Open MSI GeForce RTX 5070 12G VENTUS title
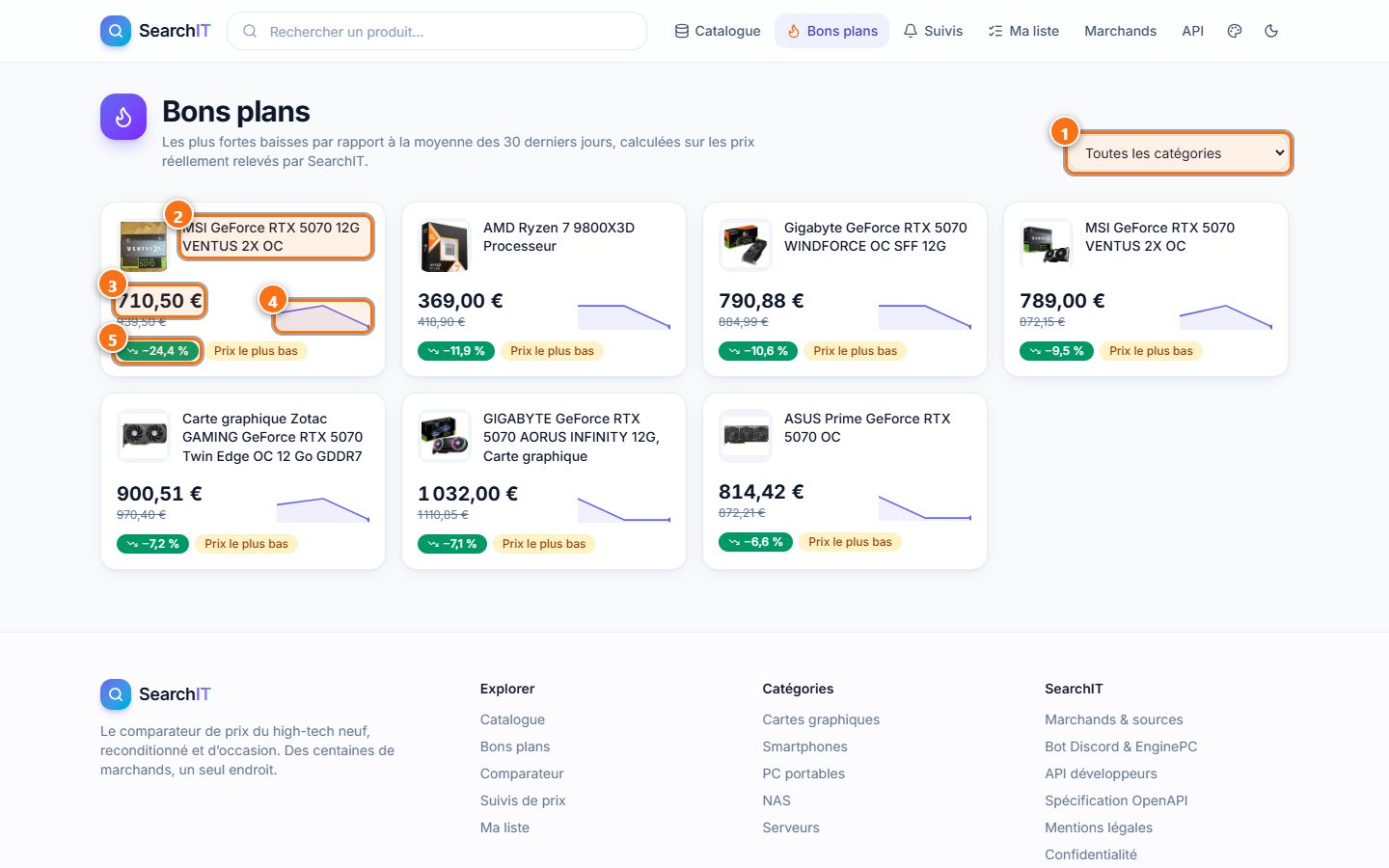 [x=274, y=236]
